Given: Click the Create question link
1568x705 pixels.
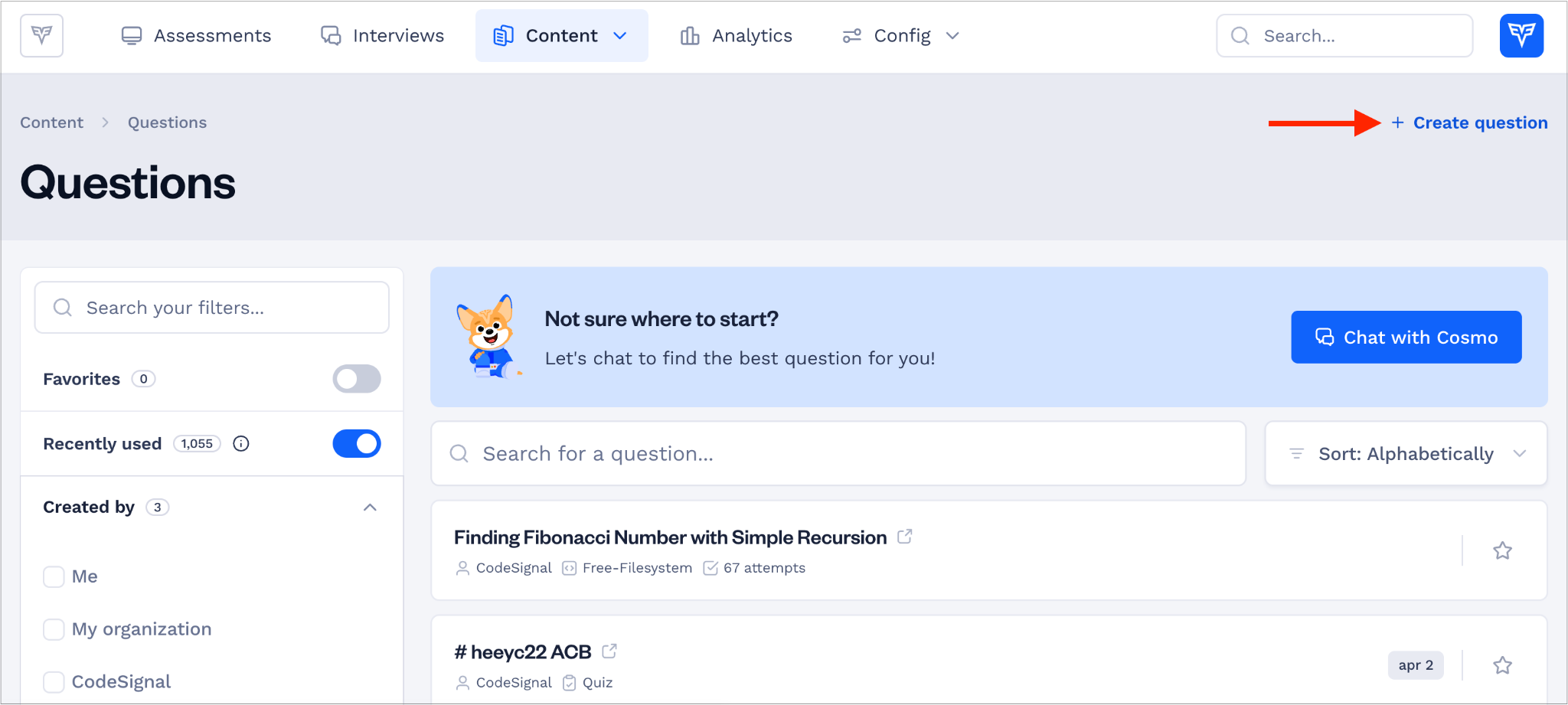Looking at the screenshot, I should (x=1469, y=123).
